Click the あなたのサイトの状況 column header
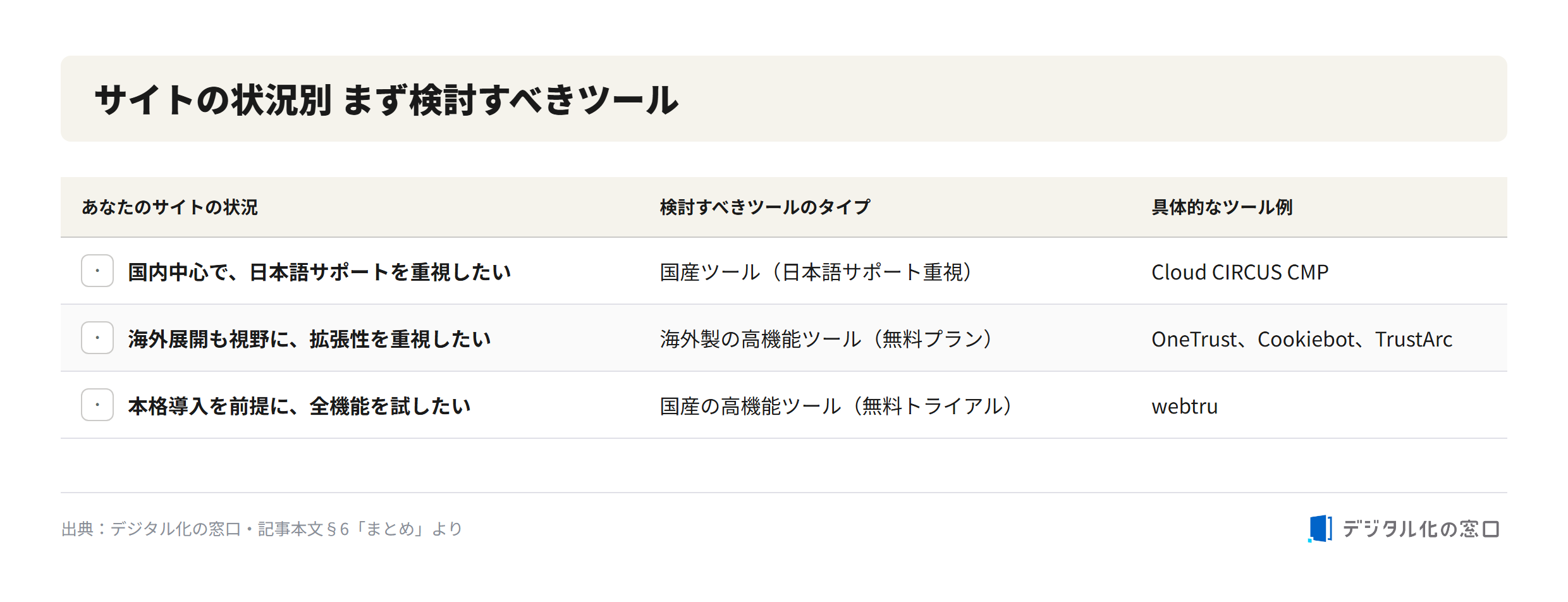Screen dimensions: 1568x602 point(169,207)
